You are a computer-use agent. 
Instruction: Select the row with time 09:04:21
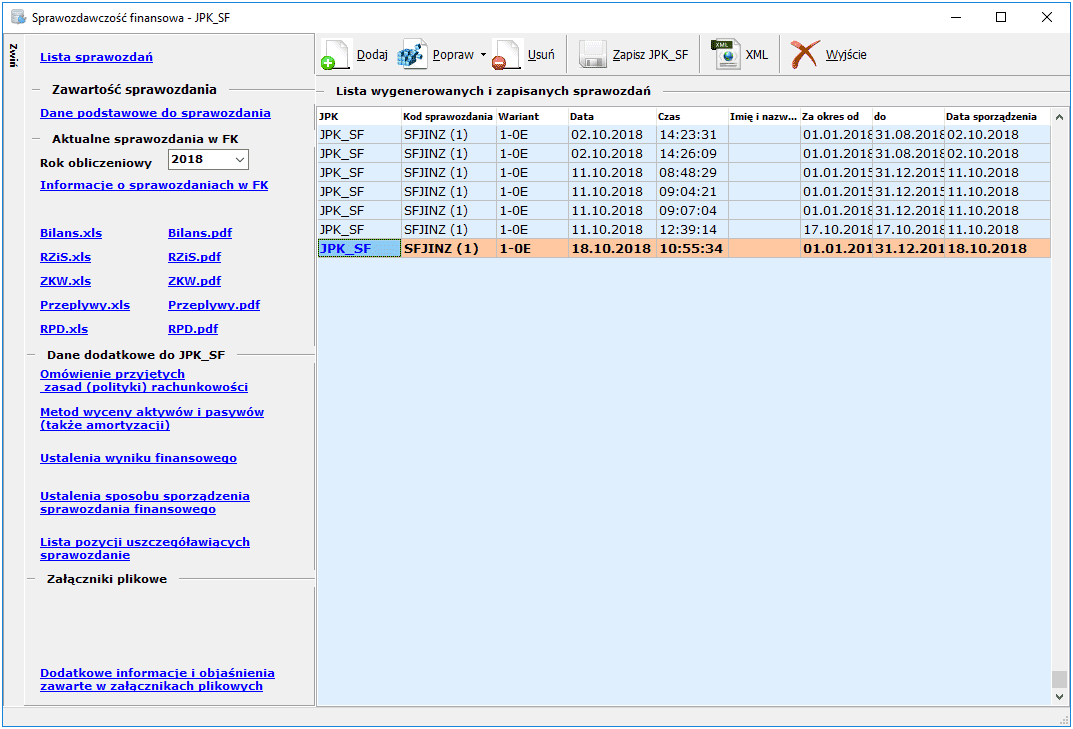click(x=684, y=192)
